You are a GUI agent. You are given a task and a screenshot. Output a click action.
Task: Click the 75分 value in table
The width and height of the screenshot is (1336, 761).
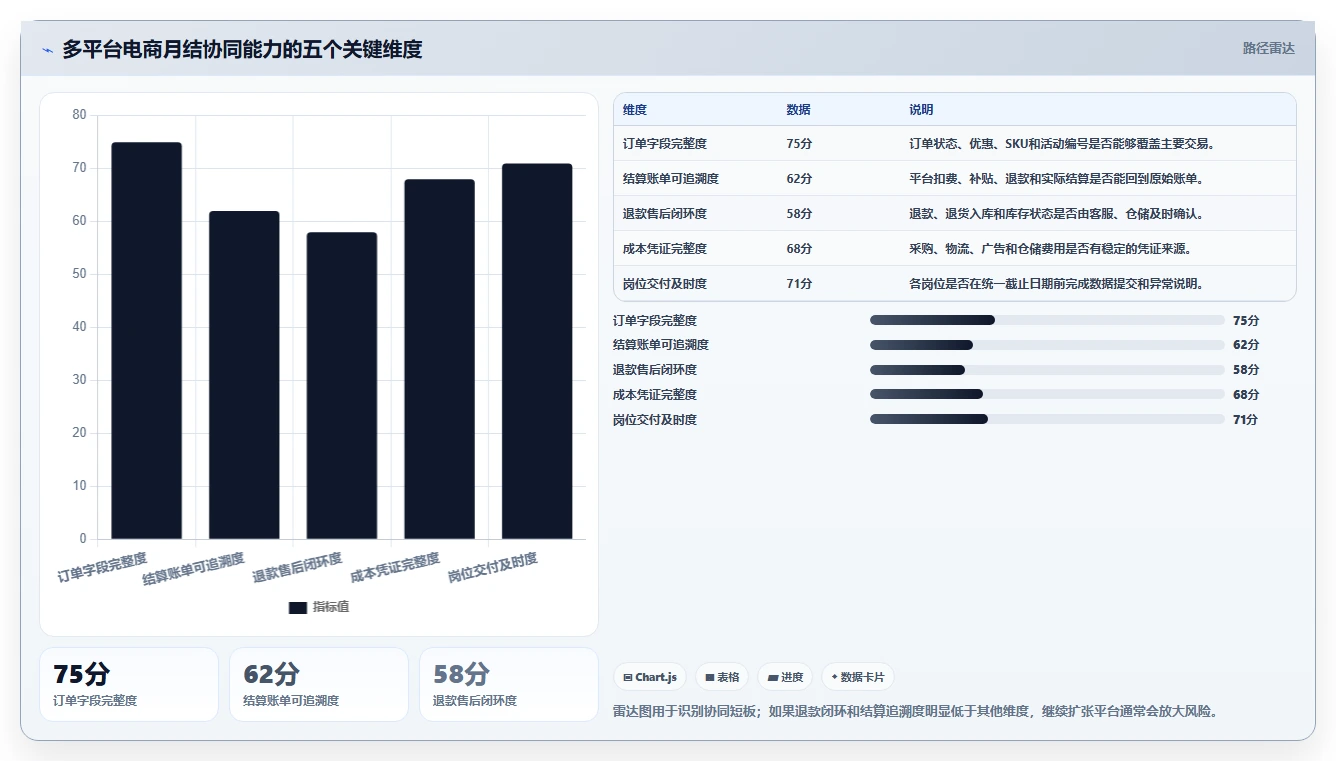[800, 144]
